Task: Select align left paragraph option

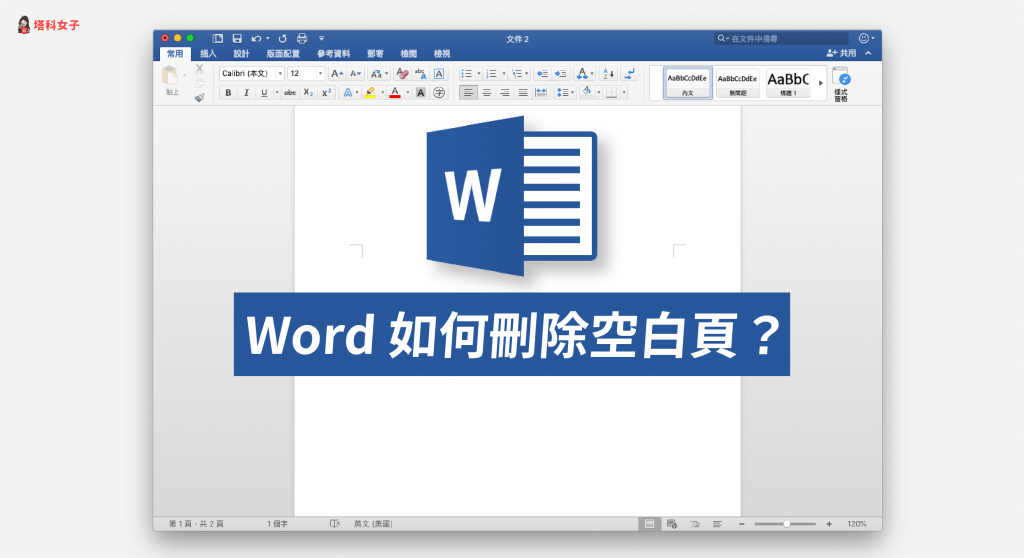Action: [468, 93]
